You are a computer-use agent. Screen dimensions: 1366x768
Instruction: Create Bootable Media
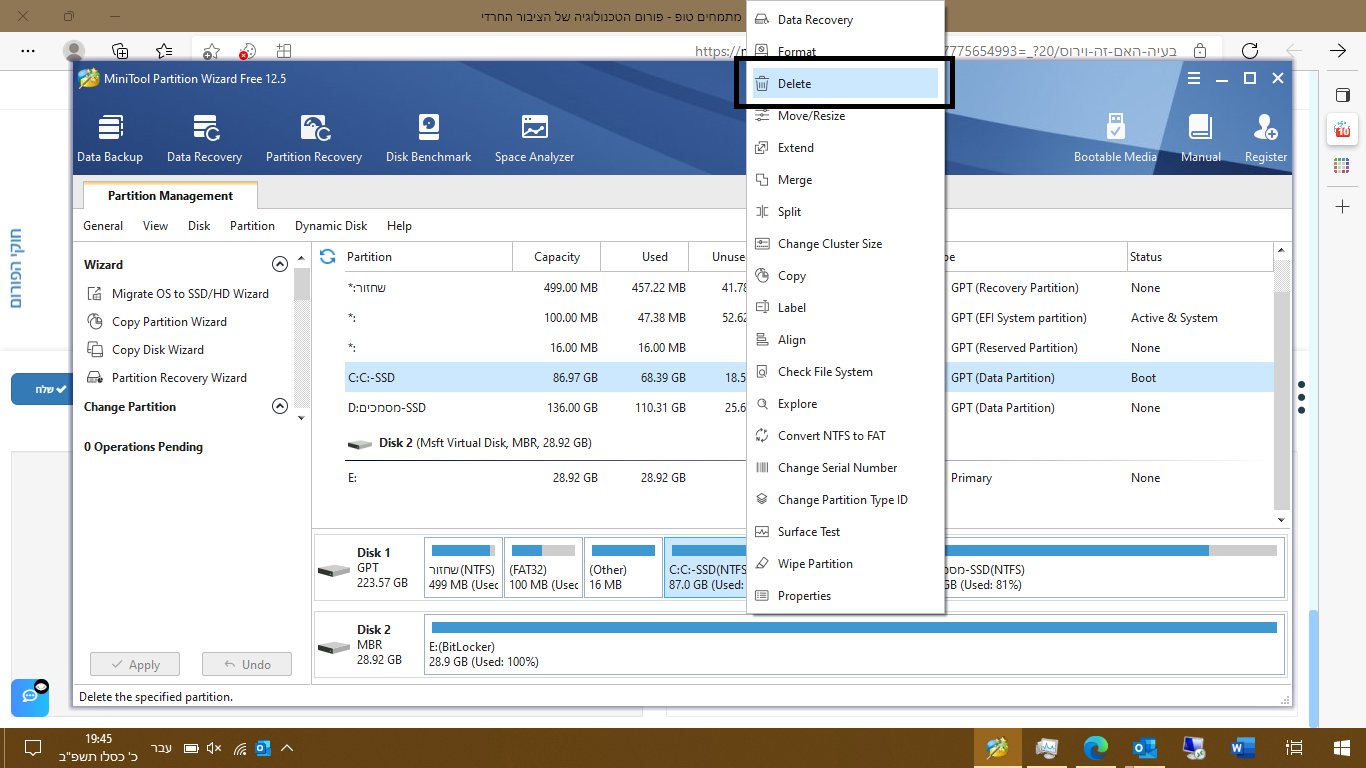pos(1115,139)
